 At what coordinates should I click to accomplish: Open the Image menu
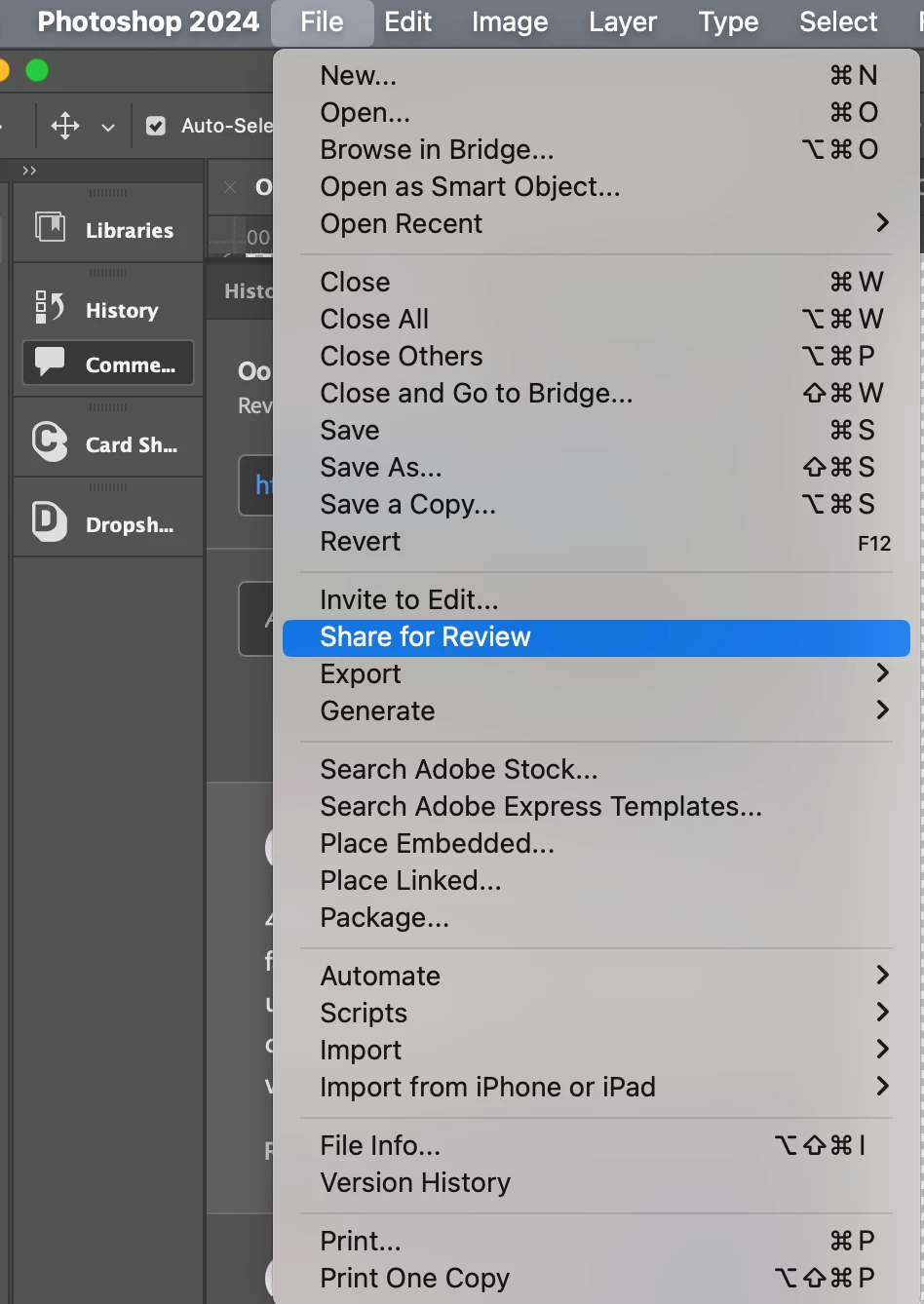[x=510, y=21]
